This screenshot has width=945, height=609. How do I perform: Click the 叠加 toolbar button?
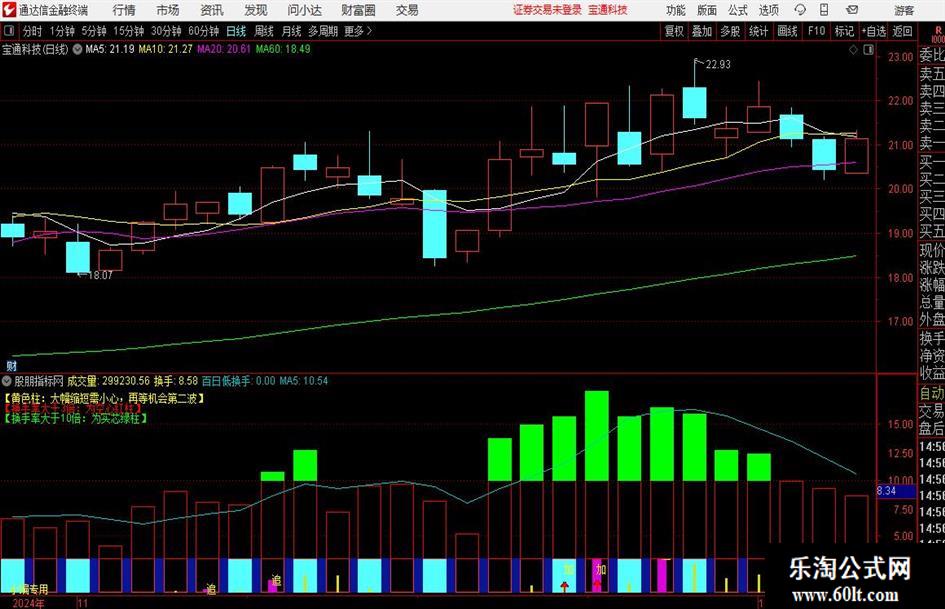click(x=702, y=31)
